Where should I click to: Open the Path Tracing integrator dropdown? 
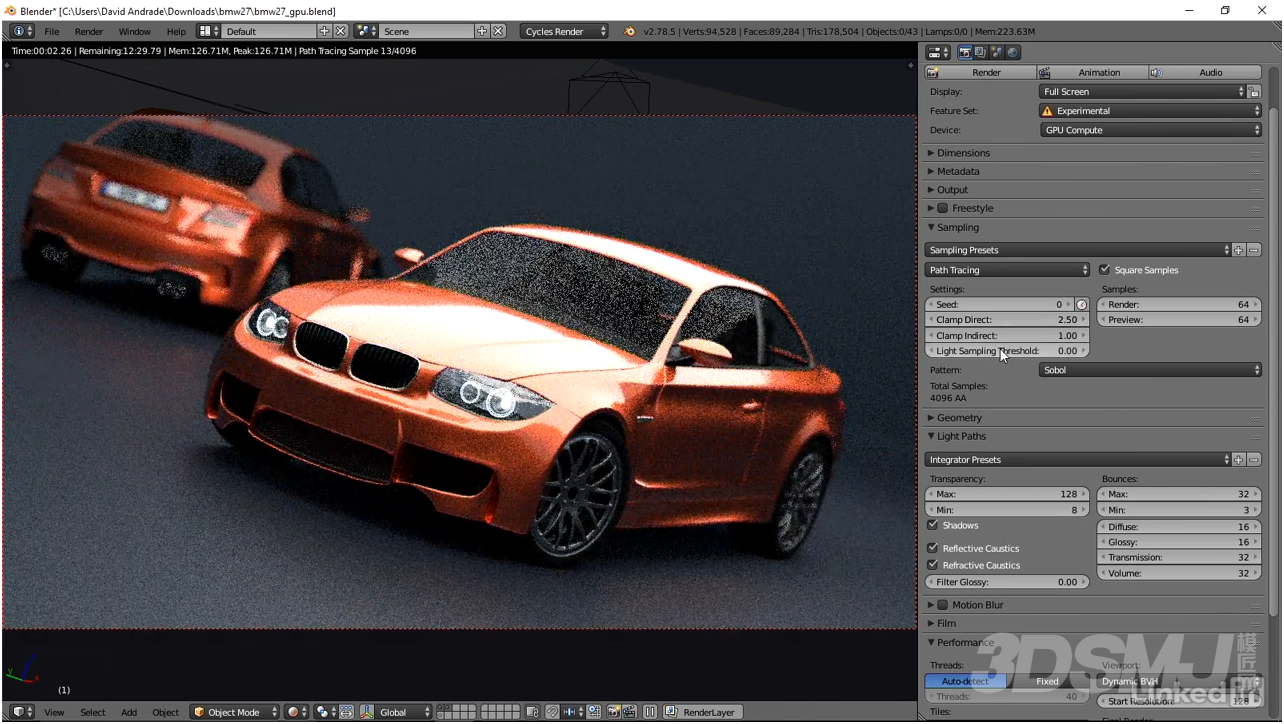click(1008, 270)
